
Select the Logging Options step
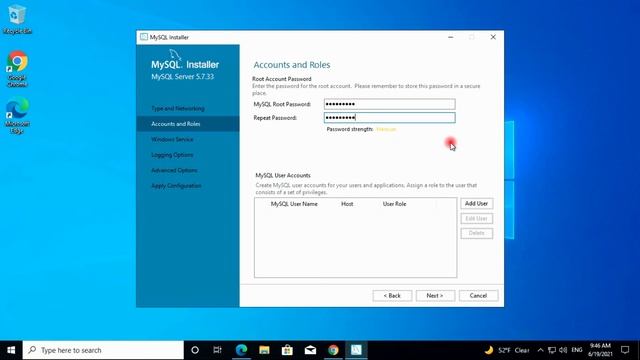[172, 155]
